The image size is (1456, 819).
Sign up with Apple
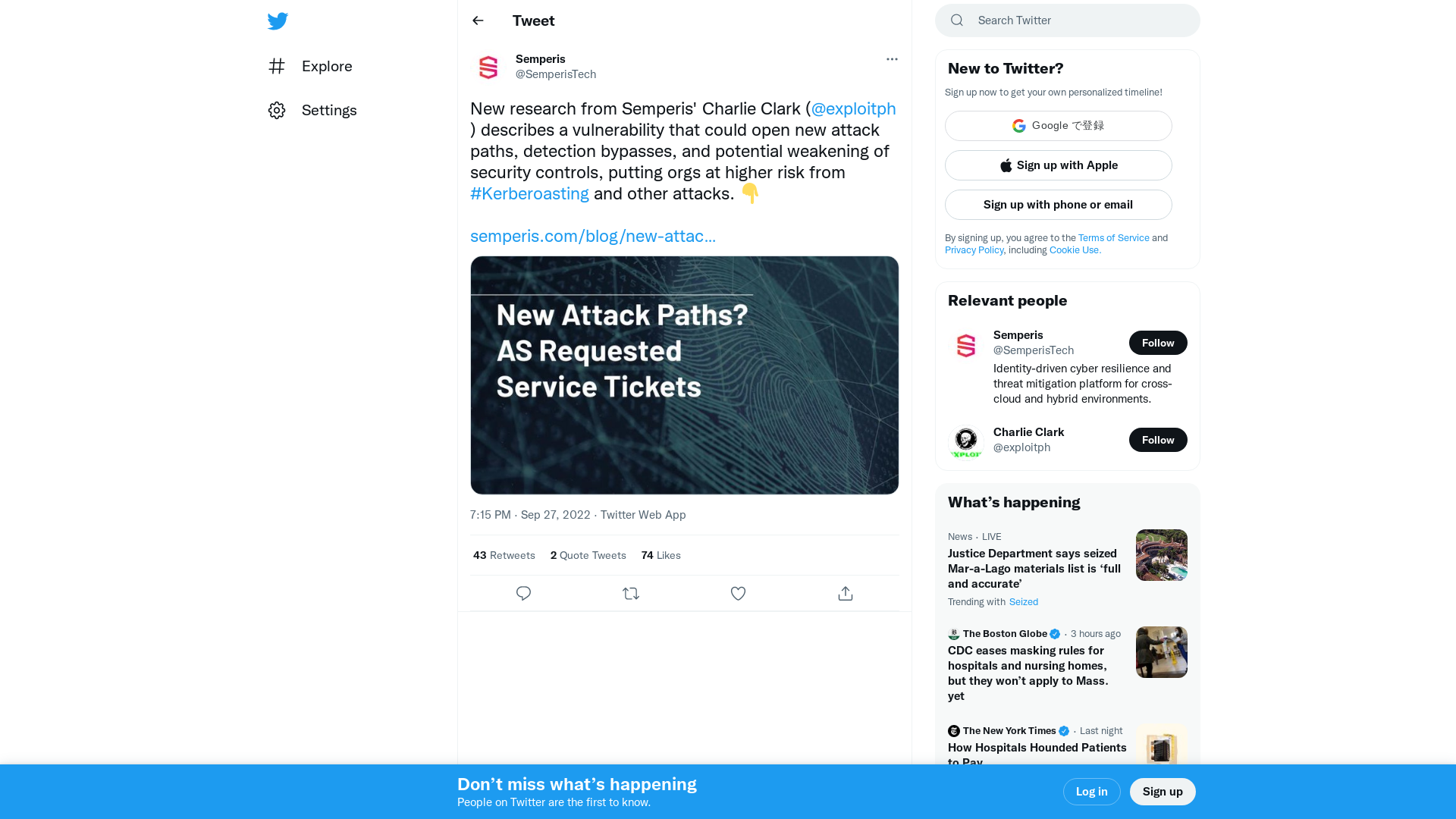1058,165
